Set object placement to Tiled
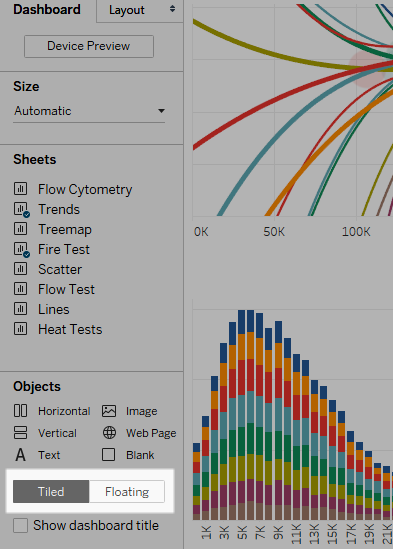This screenshot has height=549, width=393. [x=51, y=492]
